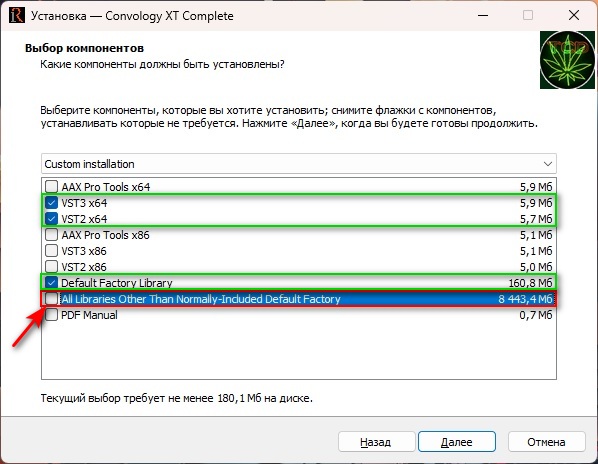Viewport: 598px width, 464px height.
Task: Uncheck Default Factory Library
Action: [x=51, y=283]
